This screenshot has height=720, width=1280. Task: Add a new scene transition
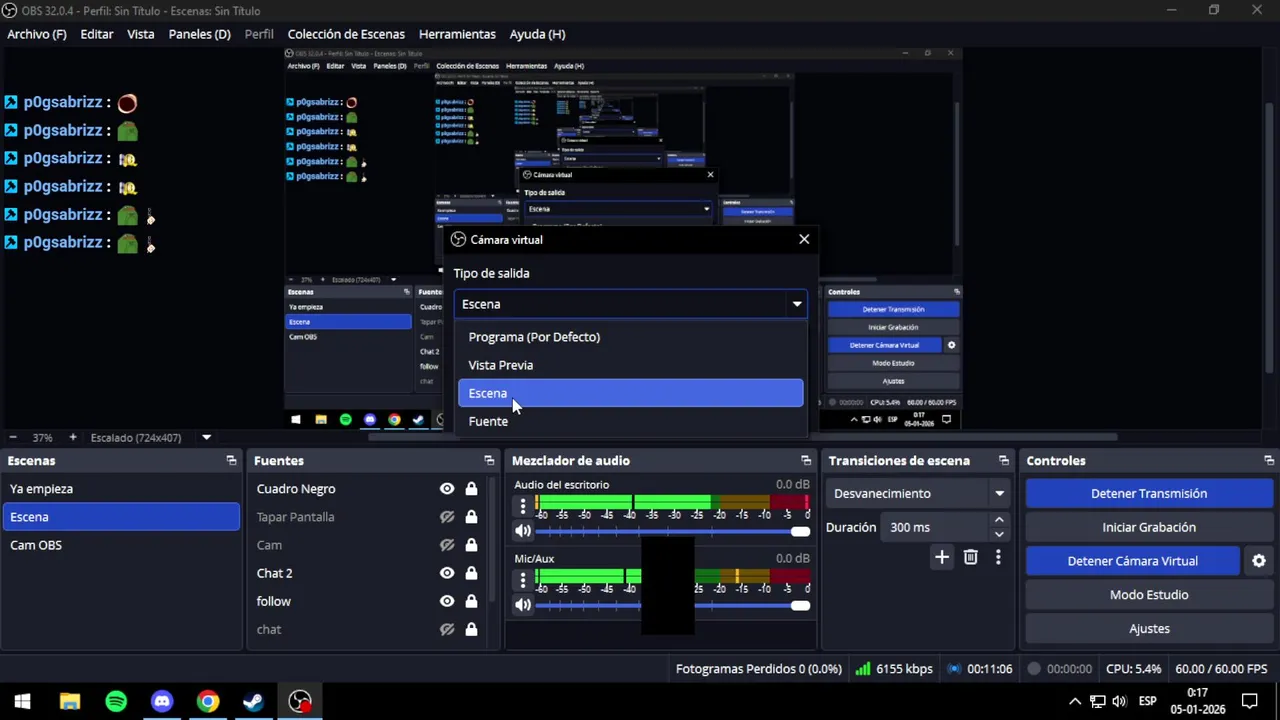941,557
